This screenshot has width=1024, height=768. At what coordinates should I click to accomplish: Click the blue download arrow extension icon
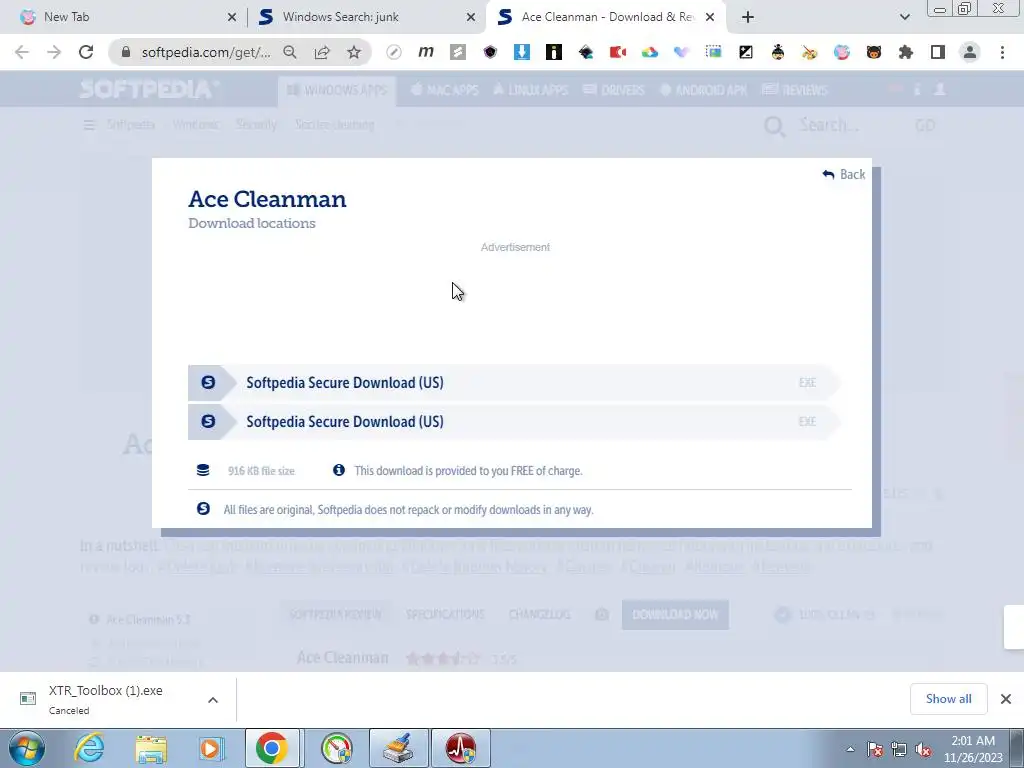point(522,52)
